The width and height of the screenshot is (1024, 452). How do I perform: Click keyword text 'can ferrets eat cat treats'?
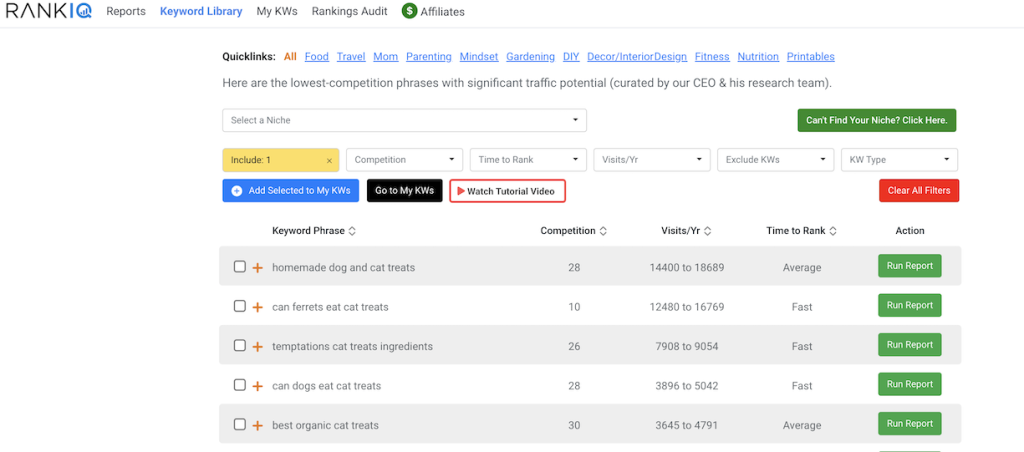click(330, 307)
